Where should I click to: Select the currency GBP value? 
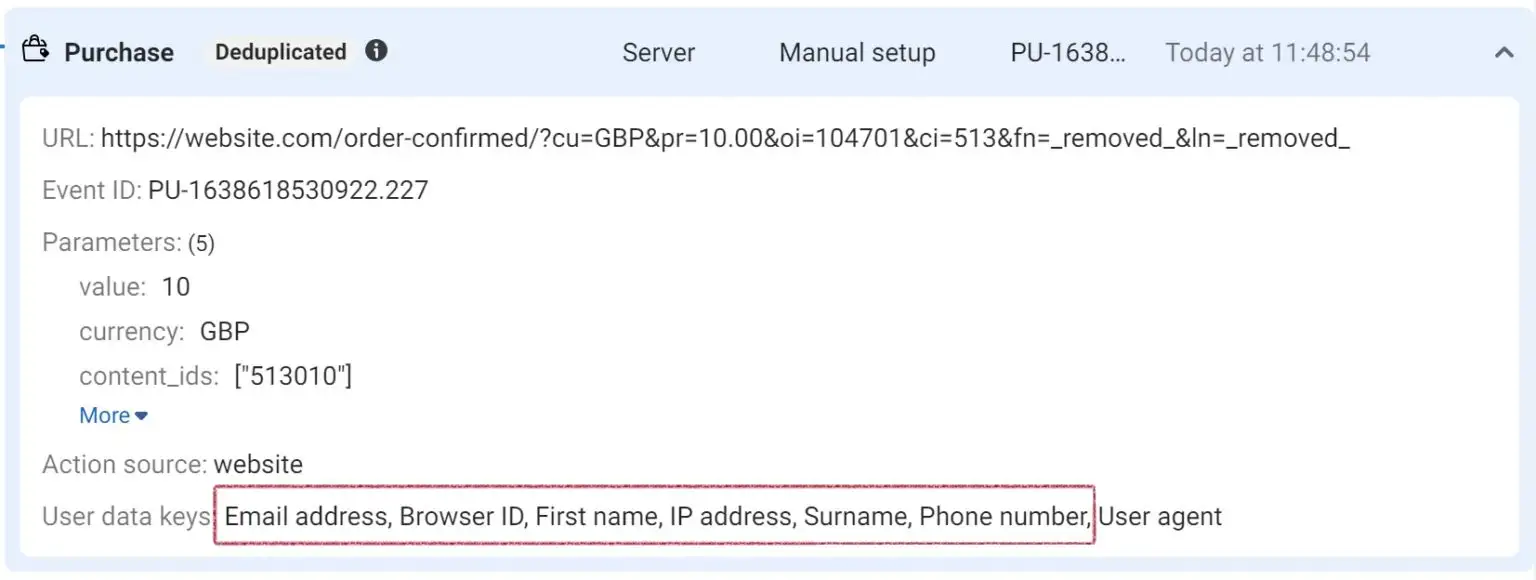tap(225, 331)
